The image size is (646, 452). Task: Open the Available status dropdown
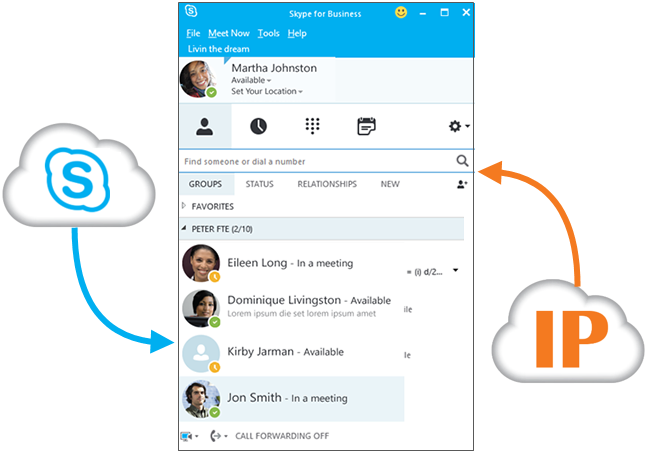pyautogui.click(x=253, y=80)
